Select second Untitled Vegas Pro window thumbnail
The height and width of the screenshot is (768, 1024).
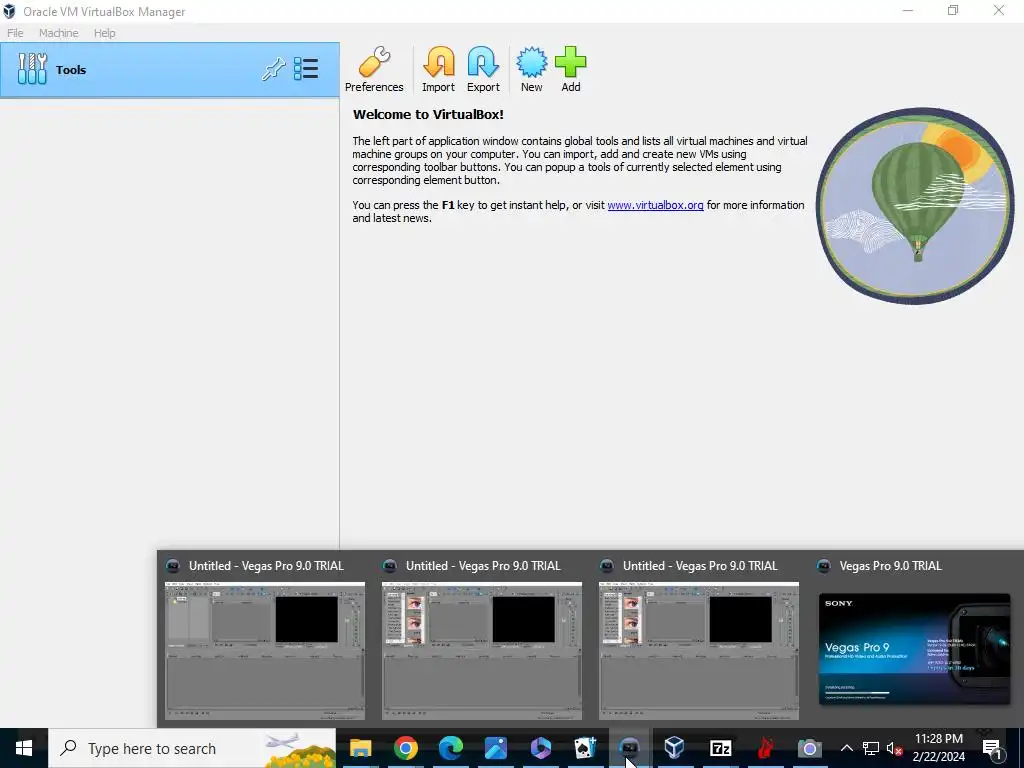pyautogui.click(x=482, y=651)
